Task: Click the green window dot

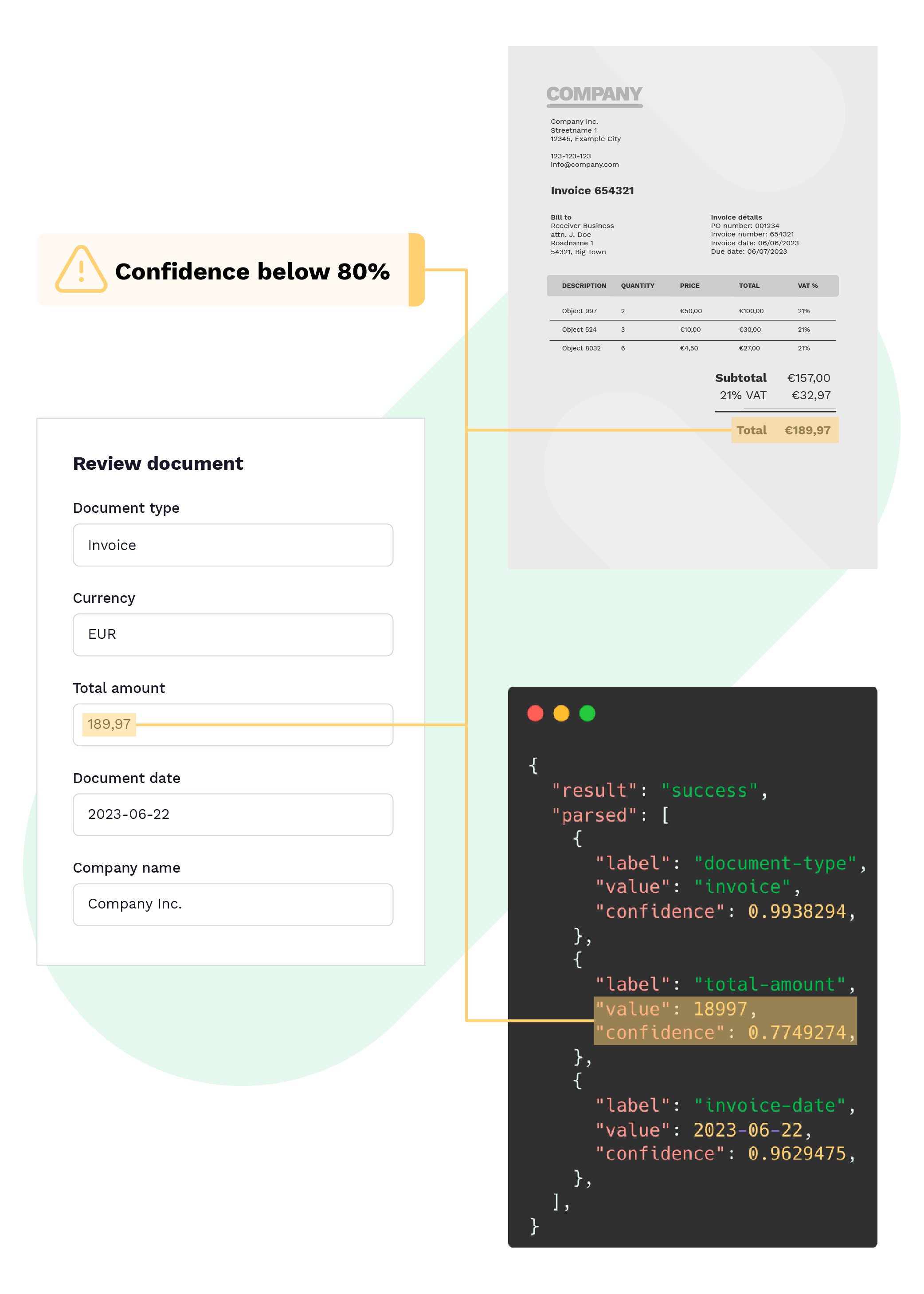Action: (x=587, y=713)
